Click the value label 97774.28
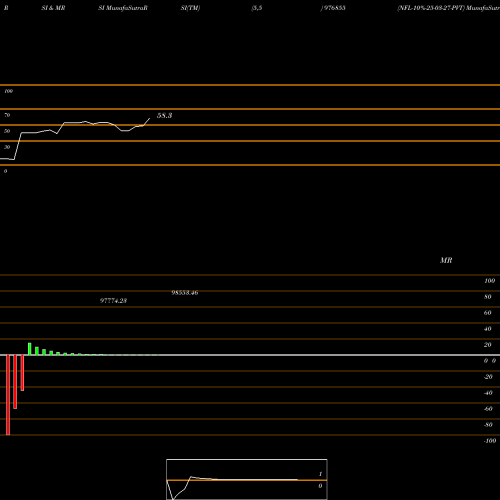This screenshot has width=500, height=500. 113,301
